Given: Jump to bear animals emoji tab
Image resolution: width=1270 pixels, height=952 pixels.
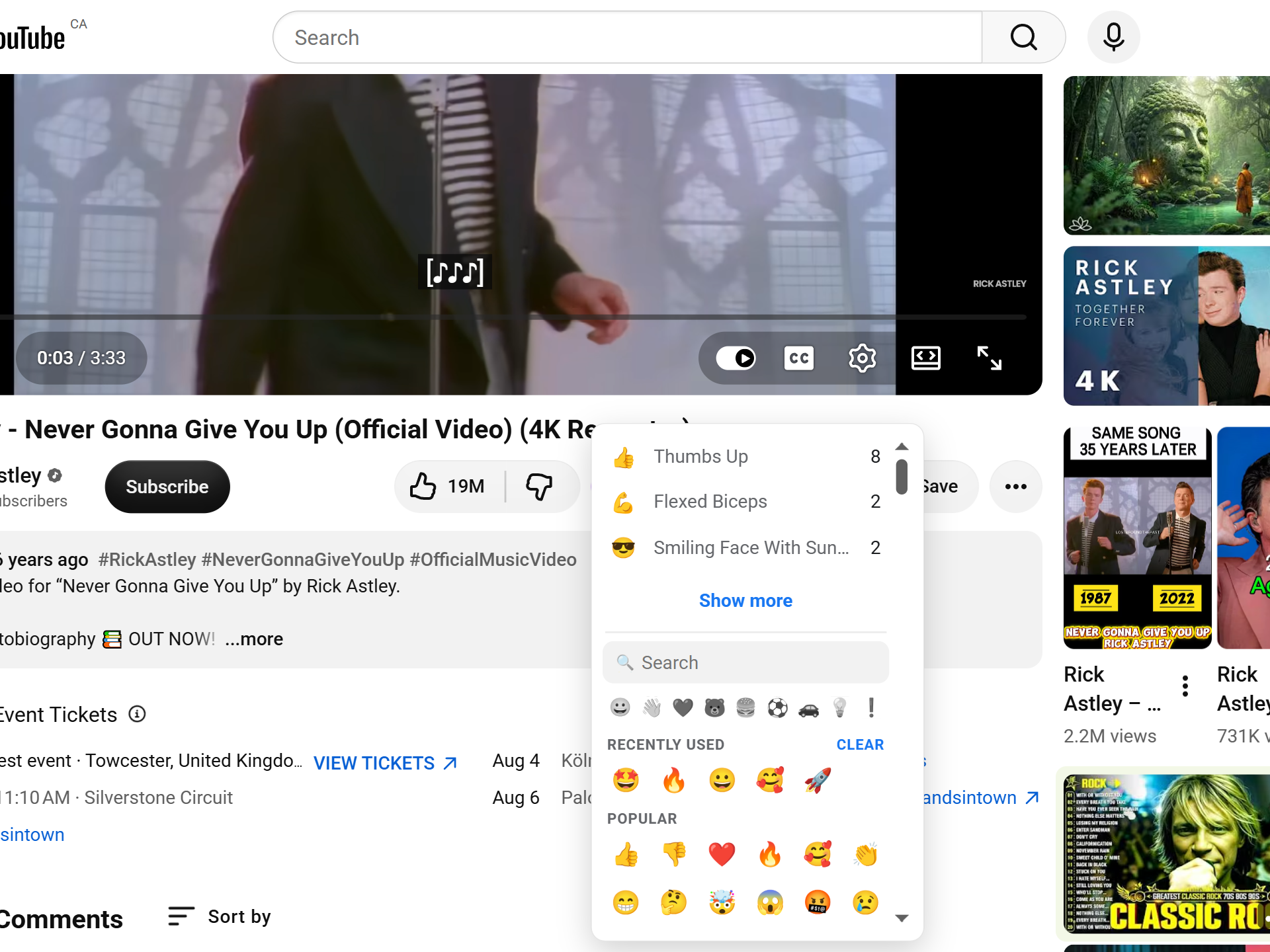Looking at the screenshot, I should [714, 707].
